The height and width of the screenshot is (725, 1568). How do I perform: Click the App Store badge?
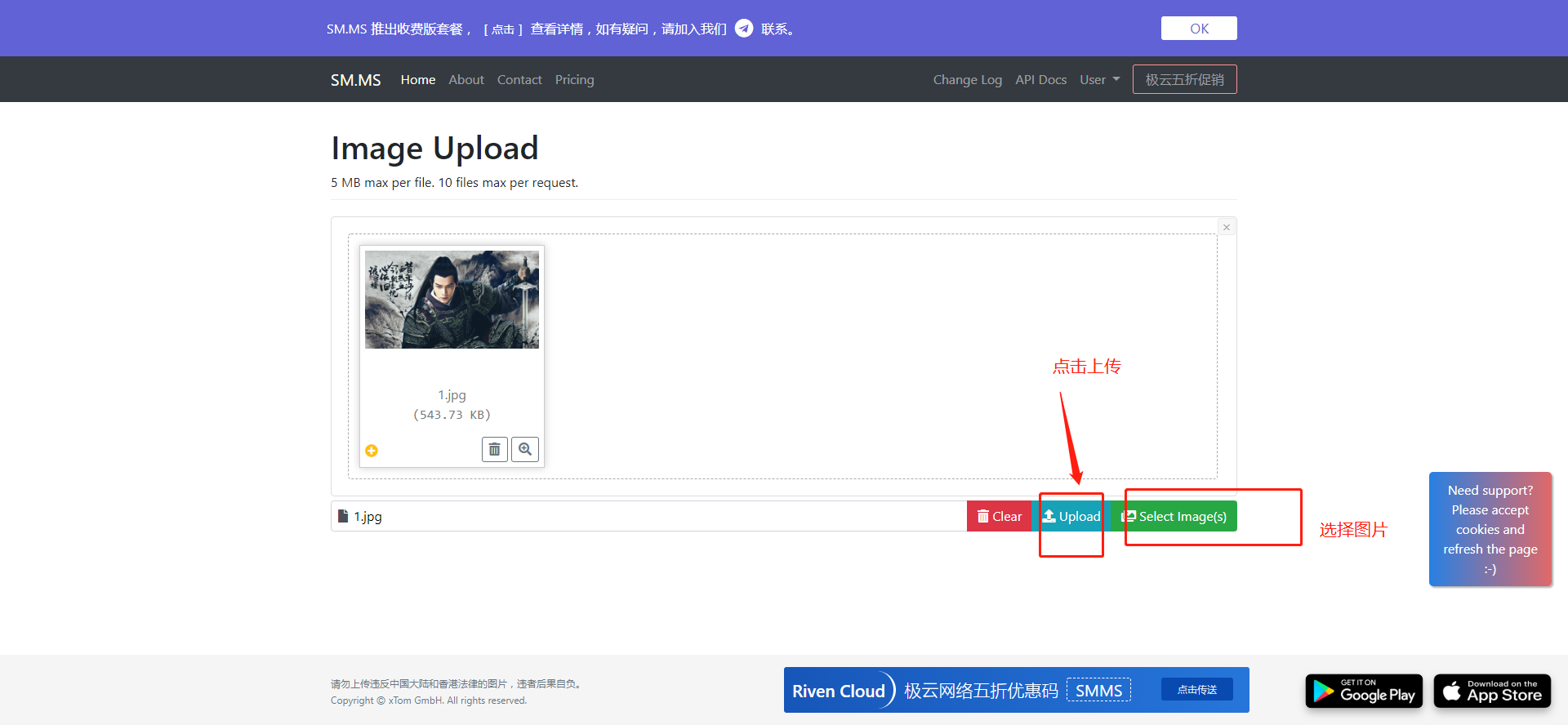pos(1492,691)
